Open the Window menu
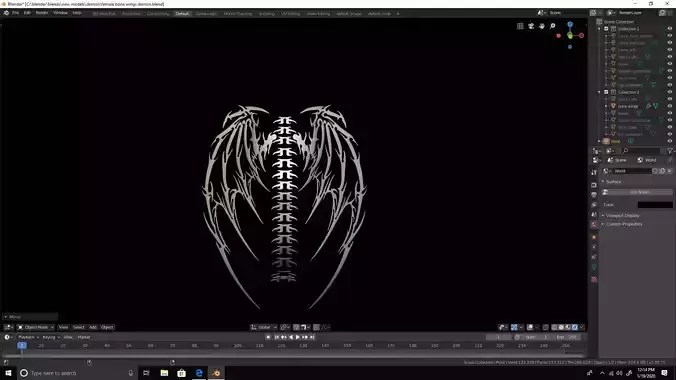This screenshot has height=380, width=676. click(x=60, y=13)
